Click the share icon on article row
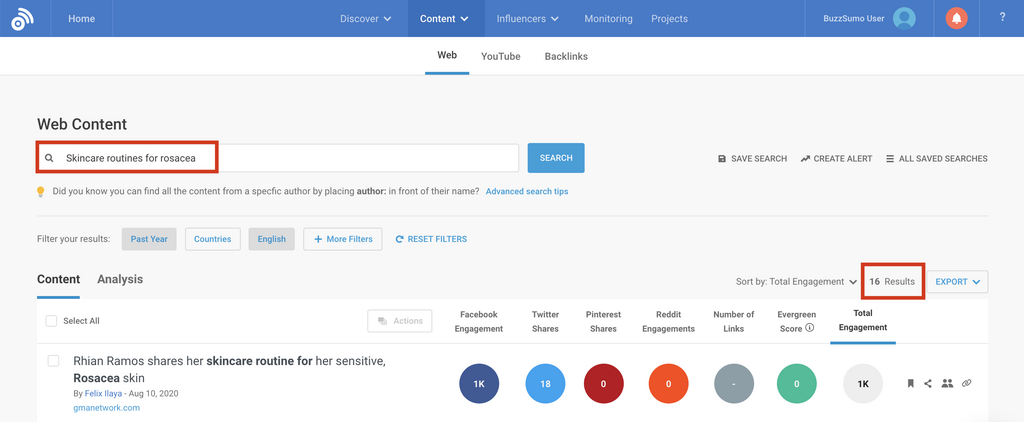 point(928,383)
